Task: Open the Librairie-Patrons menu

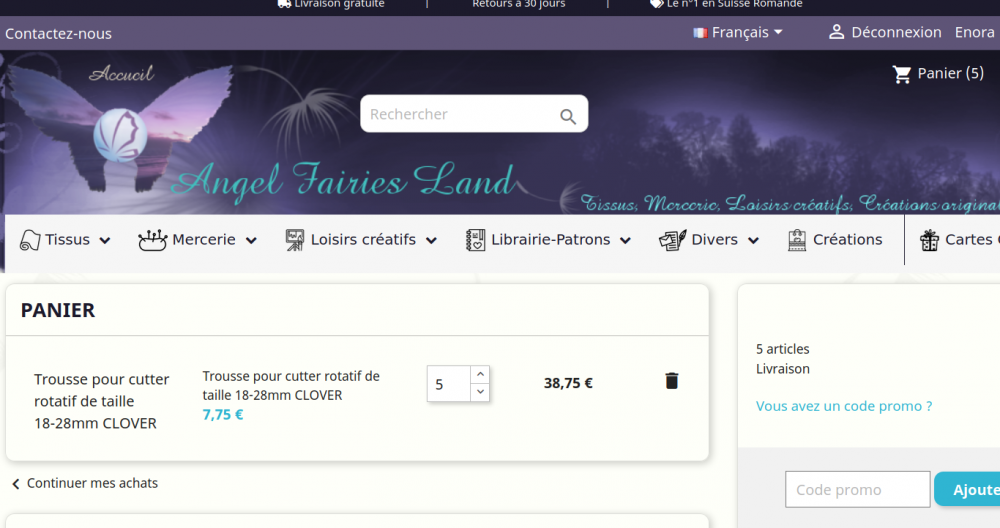Action: [549, 240]
